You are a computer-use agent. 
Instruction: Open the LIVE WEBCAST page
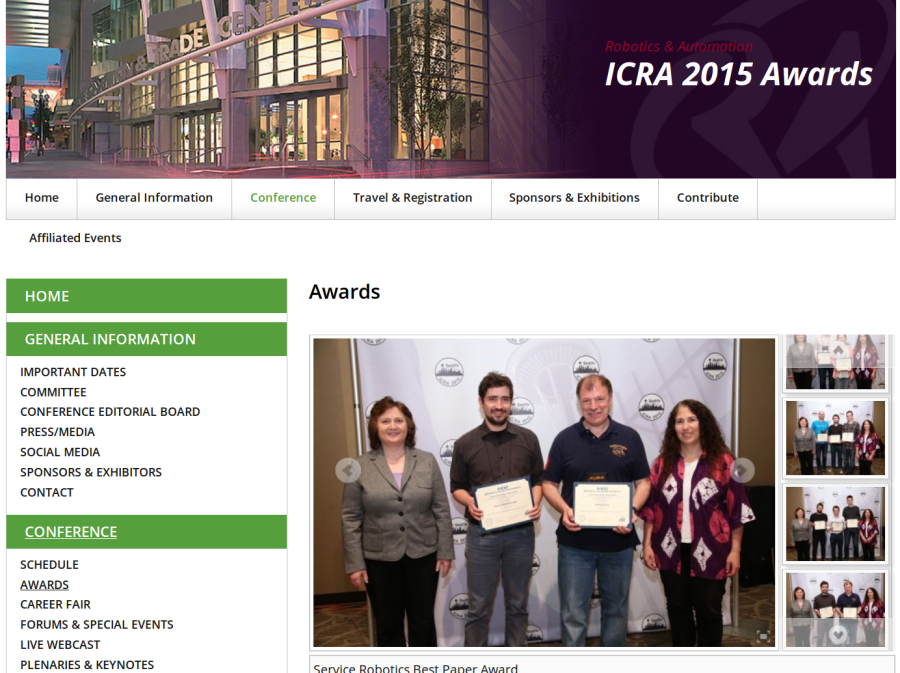60,644
